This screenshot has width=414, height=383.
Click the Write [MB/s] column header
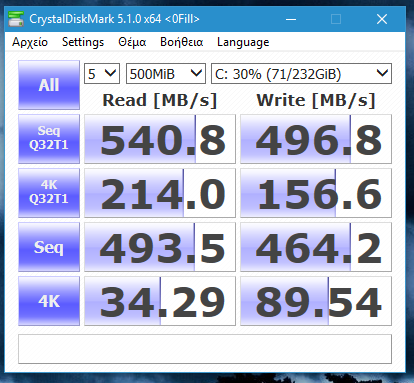pos(316,100)
